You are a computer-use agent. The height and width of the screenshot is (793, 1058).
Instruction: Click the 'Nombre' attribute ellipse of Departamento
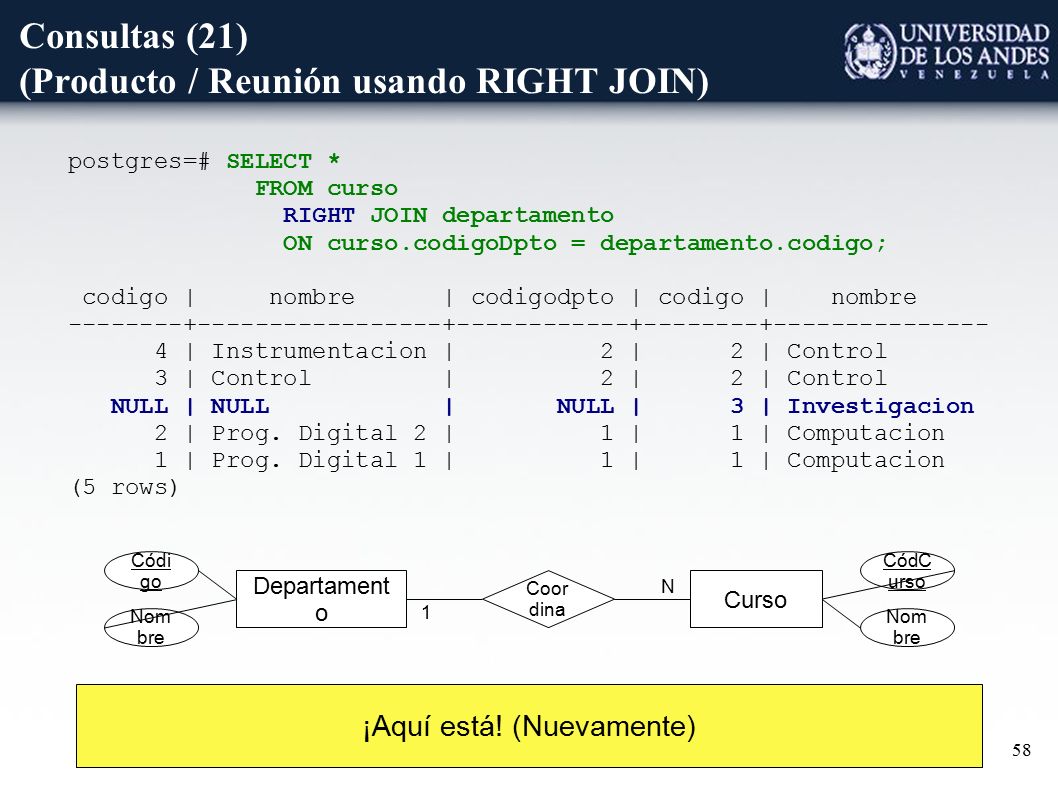(151, 627)
